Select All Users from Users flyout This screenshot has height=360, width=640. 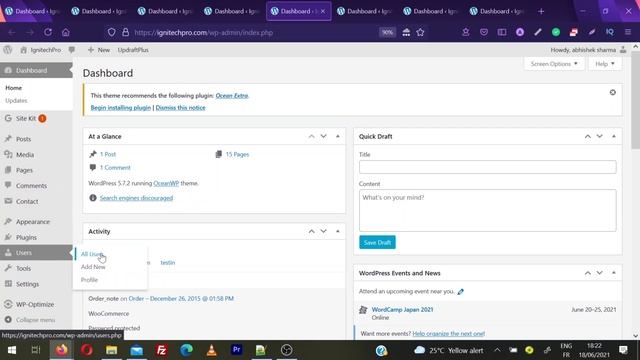(92, 254)
